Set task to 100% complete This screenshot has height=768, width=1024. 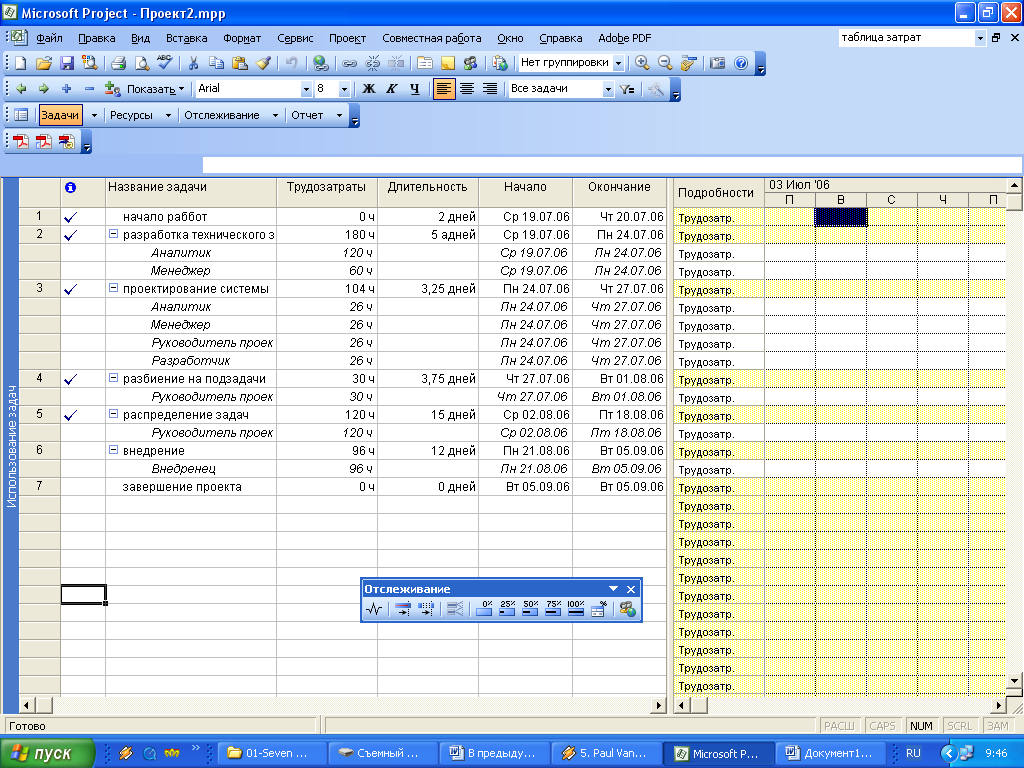(575, 609)
